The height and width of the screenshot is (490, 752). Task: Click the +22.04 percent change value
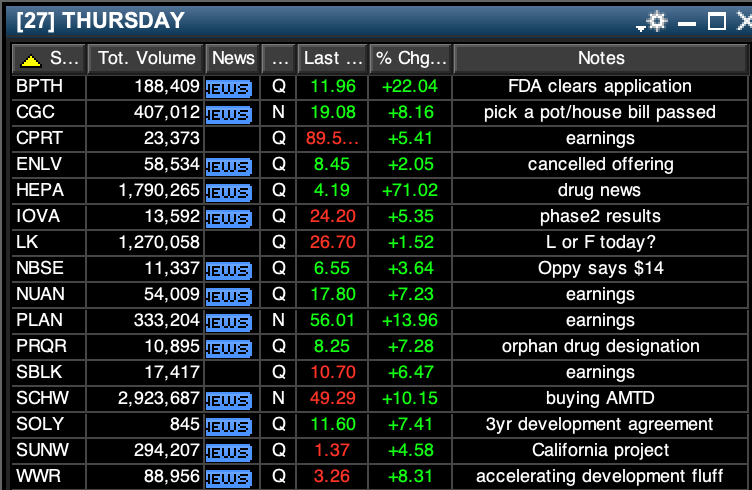click(410, 86)
